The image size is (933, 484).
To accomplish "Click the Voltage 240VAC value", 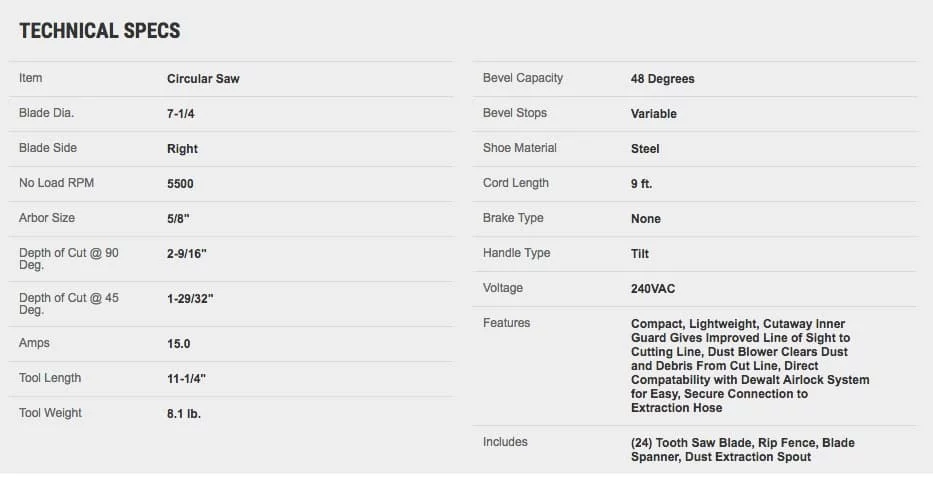I will 653,289.
